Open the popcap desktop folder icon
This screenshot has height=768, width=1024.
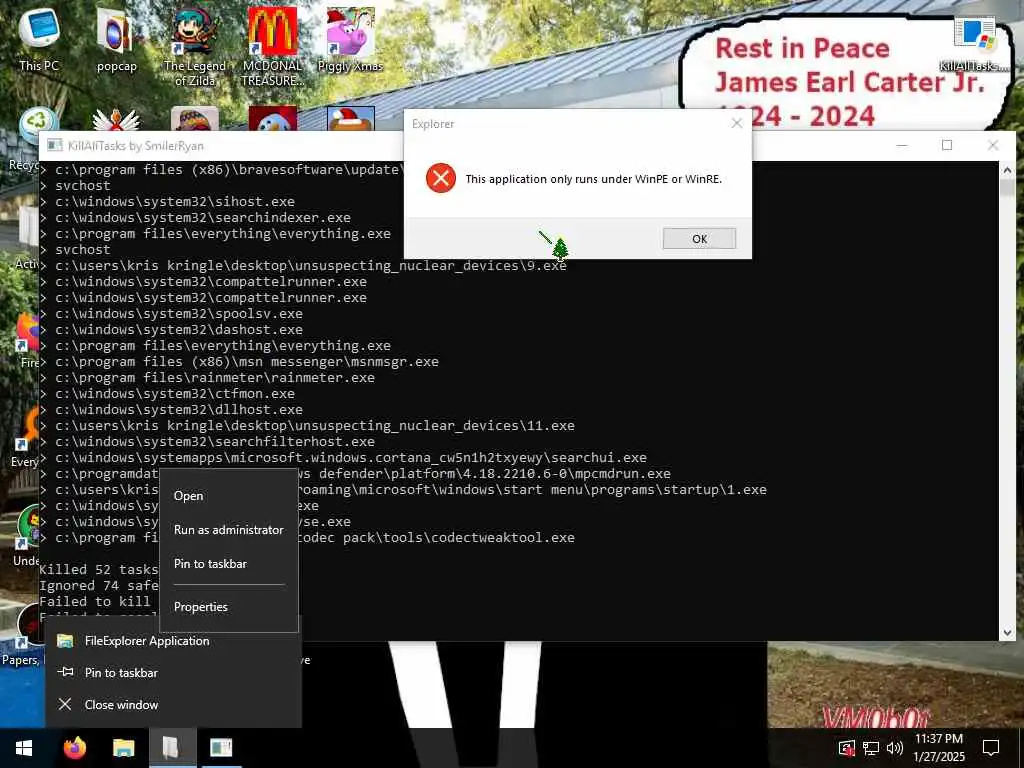click(x=116, y=39)
